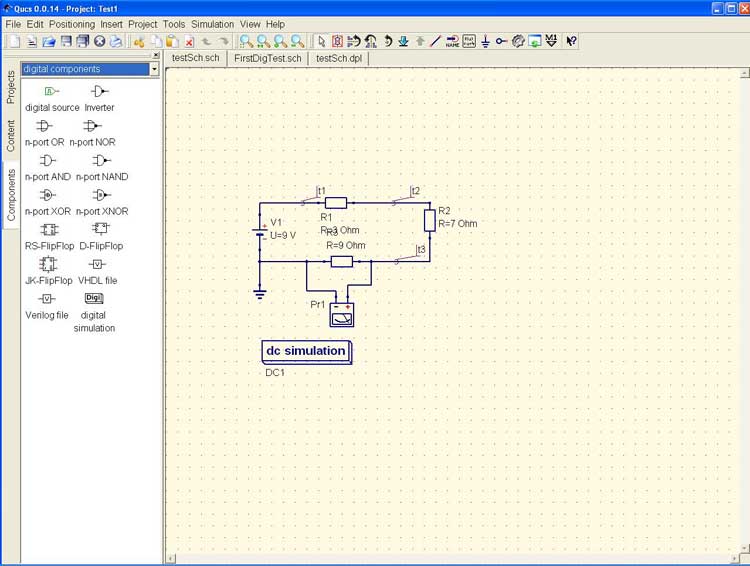
Task: Click the Insert Port icon
Action: pyautogui.click(x=501, y=42)
